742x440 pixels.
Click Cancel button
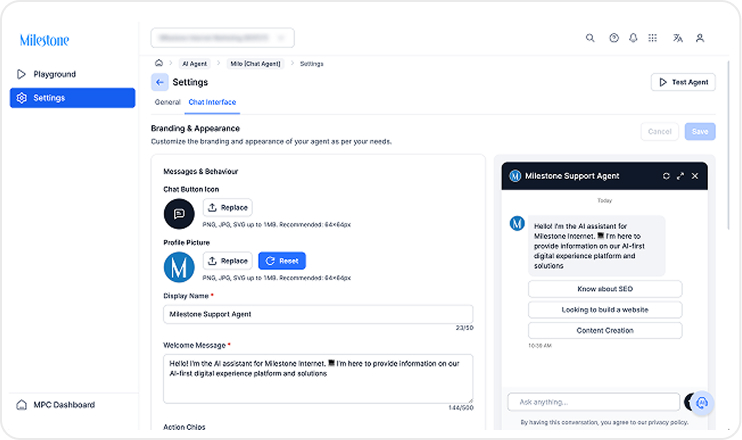pyautogui.click(x=660, y=132)
